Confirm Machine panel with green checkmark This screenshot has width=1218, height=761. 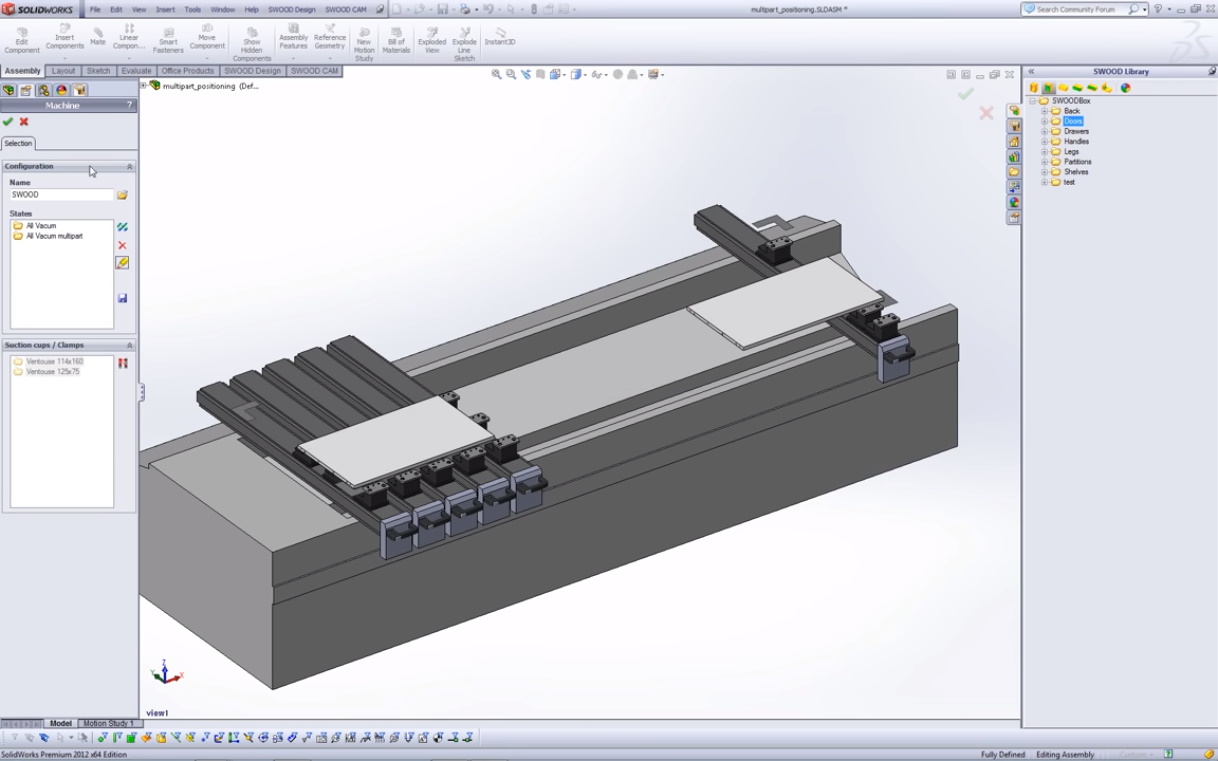tap(8, 122)
